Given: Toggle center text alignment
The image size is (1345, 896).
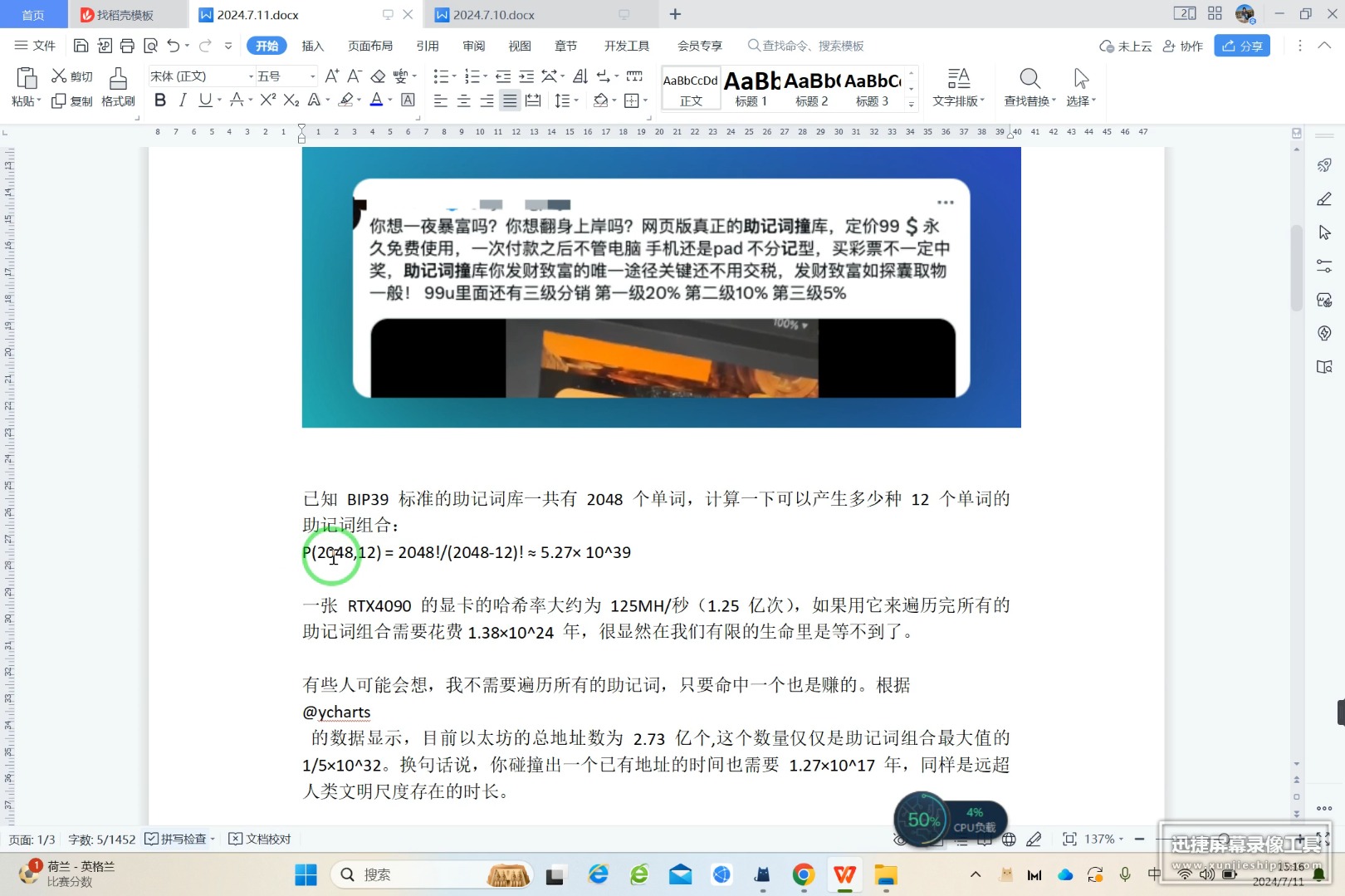Looking at the screenshot, I should click(x=464, y=100).
